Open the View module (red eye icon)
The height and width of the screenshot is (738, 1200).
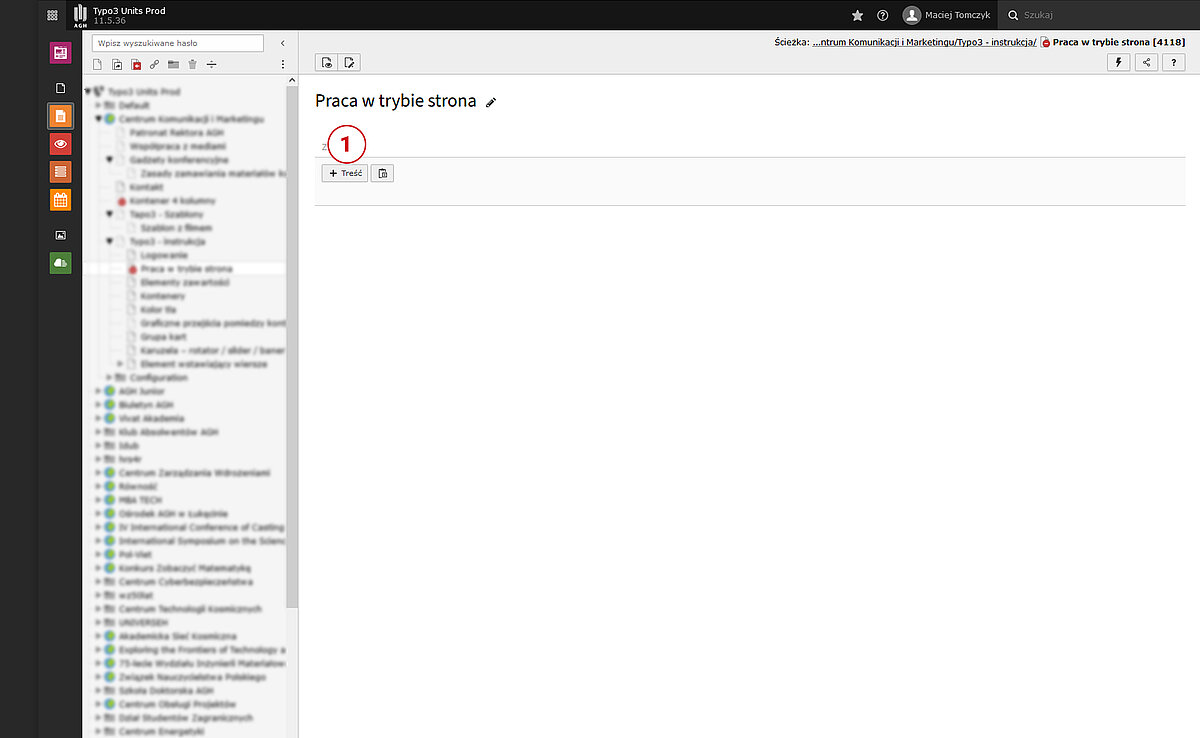coord(61,144)
